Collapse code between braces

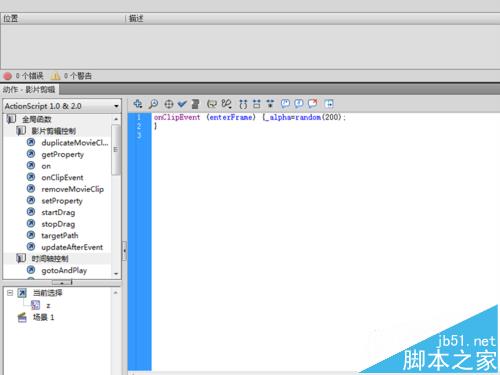point(243,104)
